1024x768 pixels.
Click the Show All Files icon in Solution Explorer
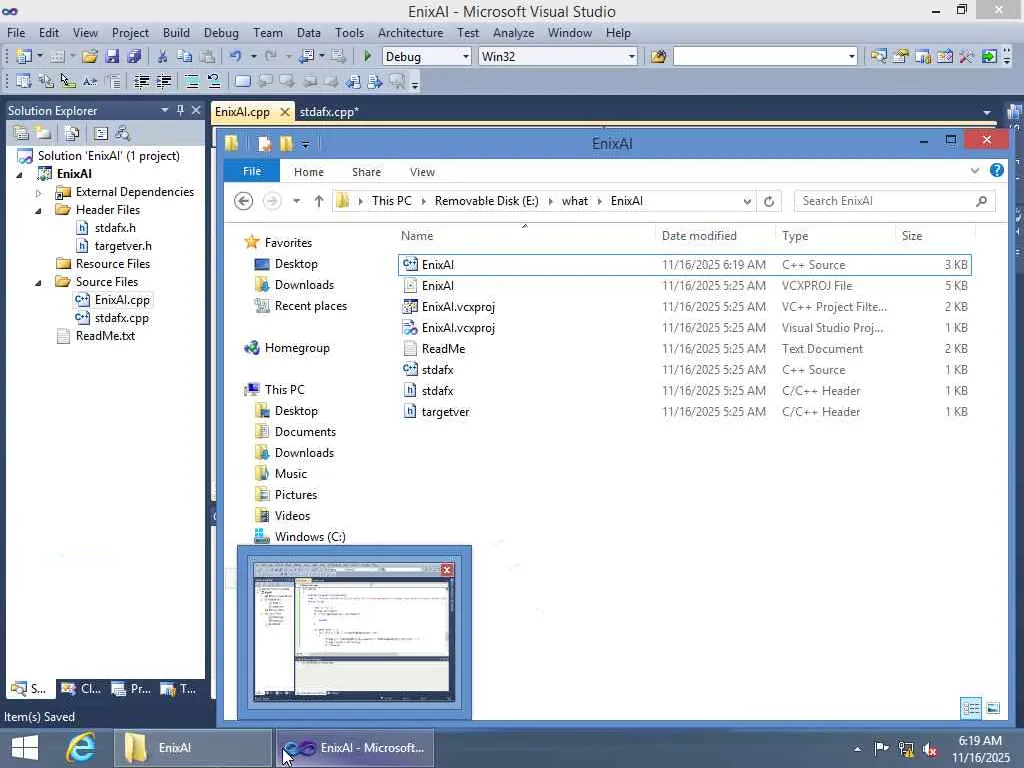(x=72, y=133)
